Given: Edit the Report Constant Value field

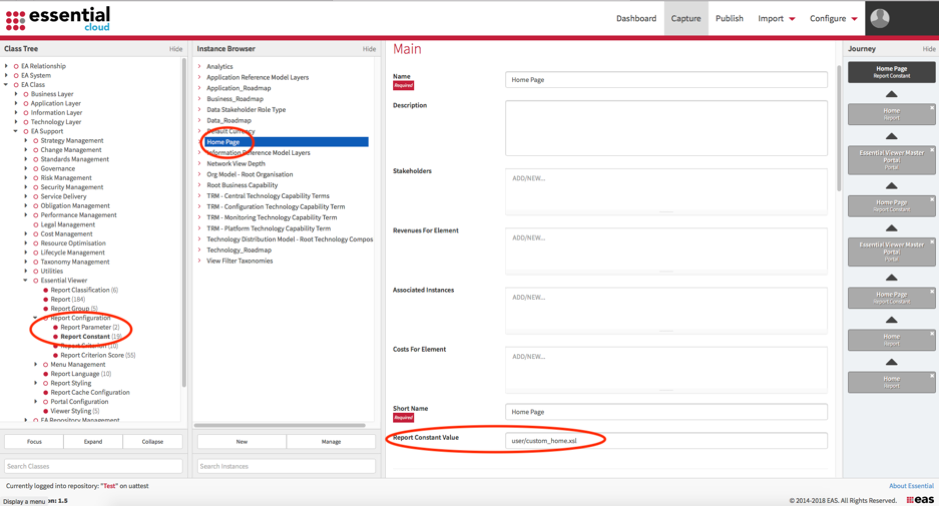Looking at the screenshot, I should click(x=666, y=441).
